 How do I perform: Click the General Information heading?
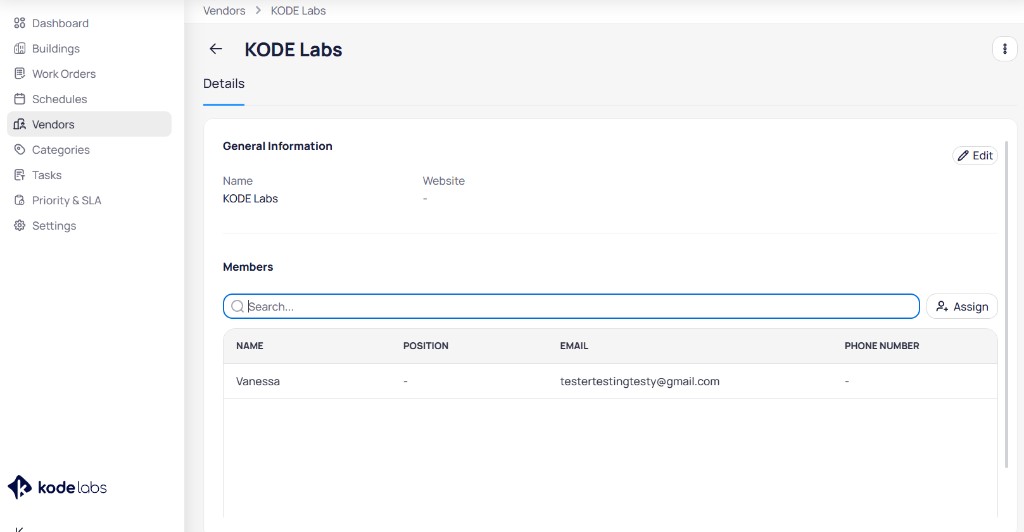(278, 146)
